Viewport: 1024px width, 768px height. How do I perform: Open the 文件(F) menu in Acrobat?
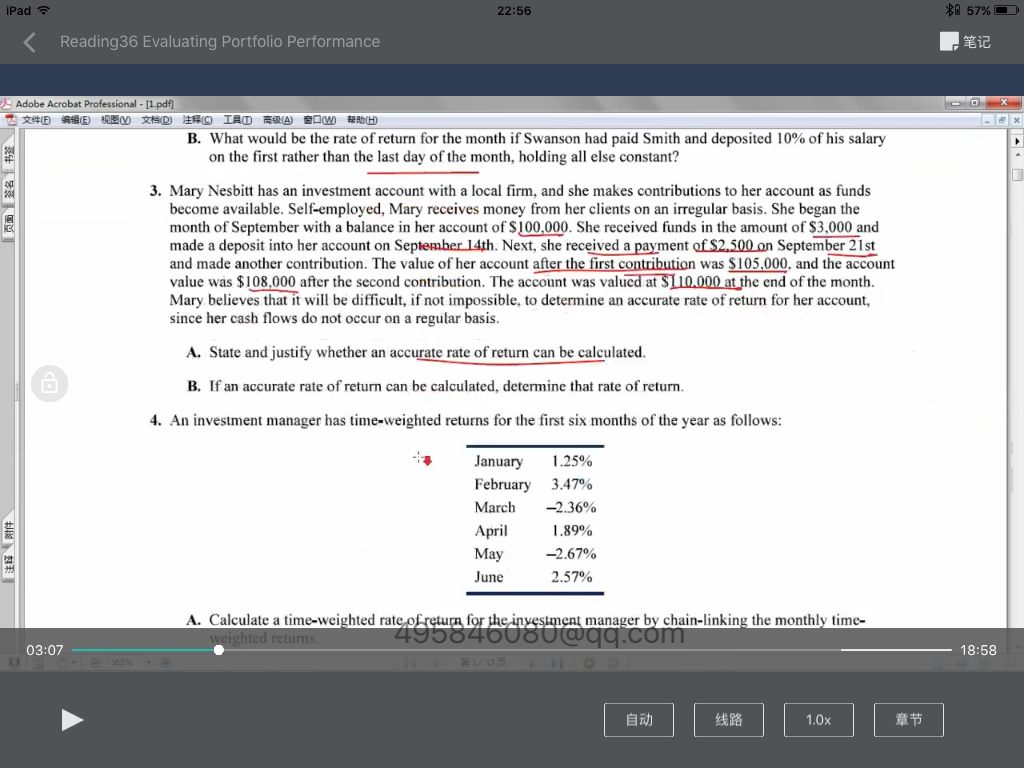coord(36,120)
